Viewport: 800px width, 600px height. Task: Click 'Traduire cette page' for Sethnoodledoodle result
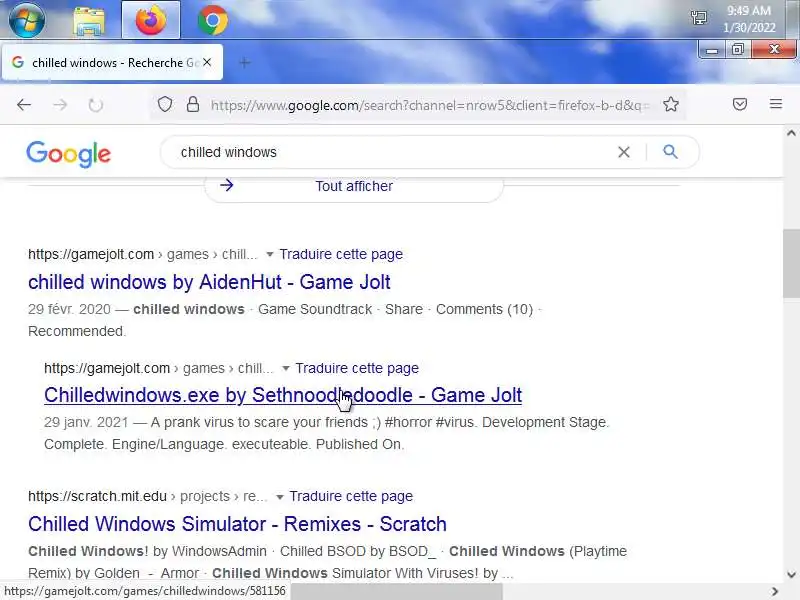pos(357,368)
